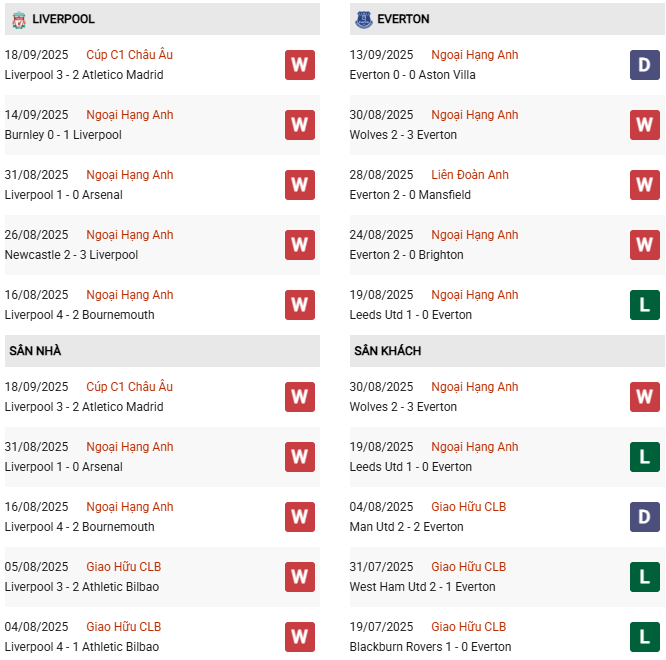This screenshot has width=666, height=660.
Task: Open the Liên Đoàn Anh competition link
Action: (x=470, y=175)
